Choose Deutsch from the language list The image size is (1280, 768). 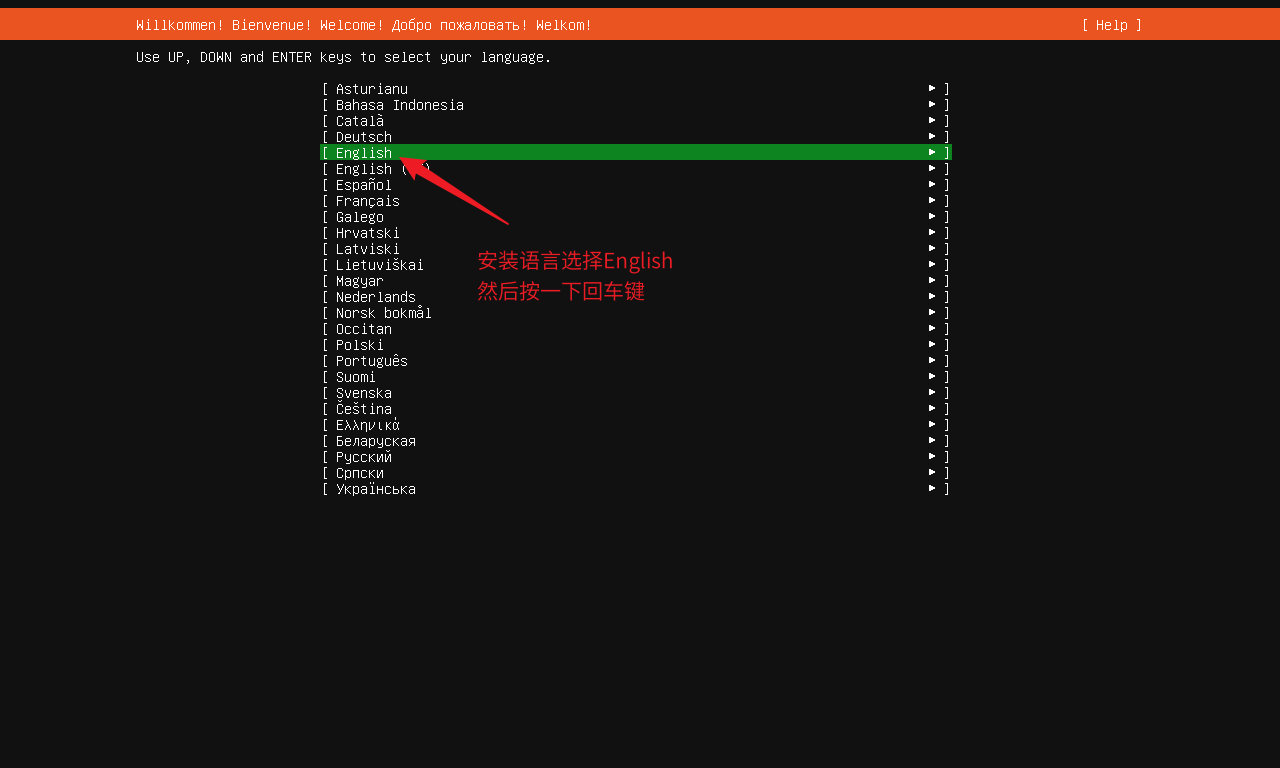pyautogui.click(x=364, y=137)
